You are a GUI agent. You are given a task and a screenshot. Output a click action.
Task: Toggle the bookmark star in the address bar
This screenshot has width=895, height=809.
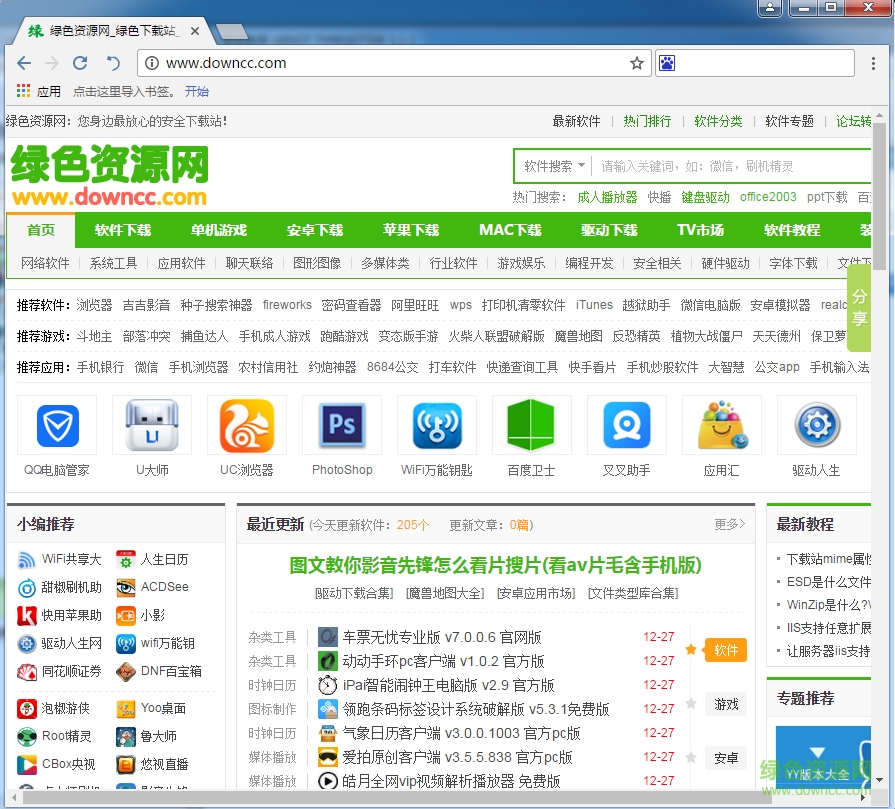(636, 63)
